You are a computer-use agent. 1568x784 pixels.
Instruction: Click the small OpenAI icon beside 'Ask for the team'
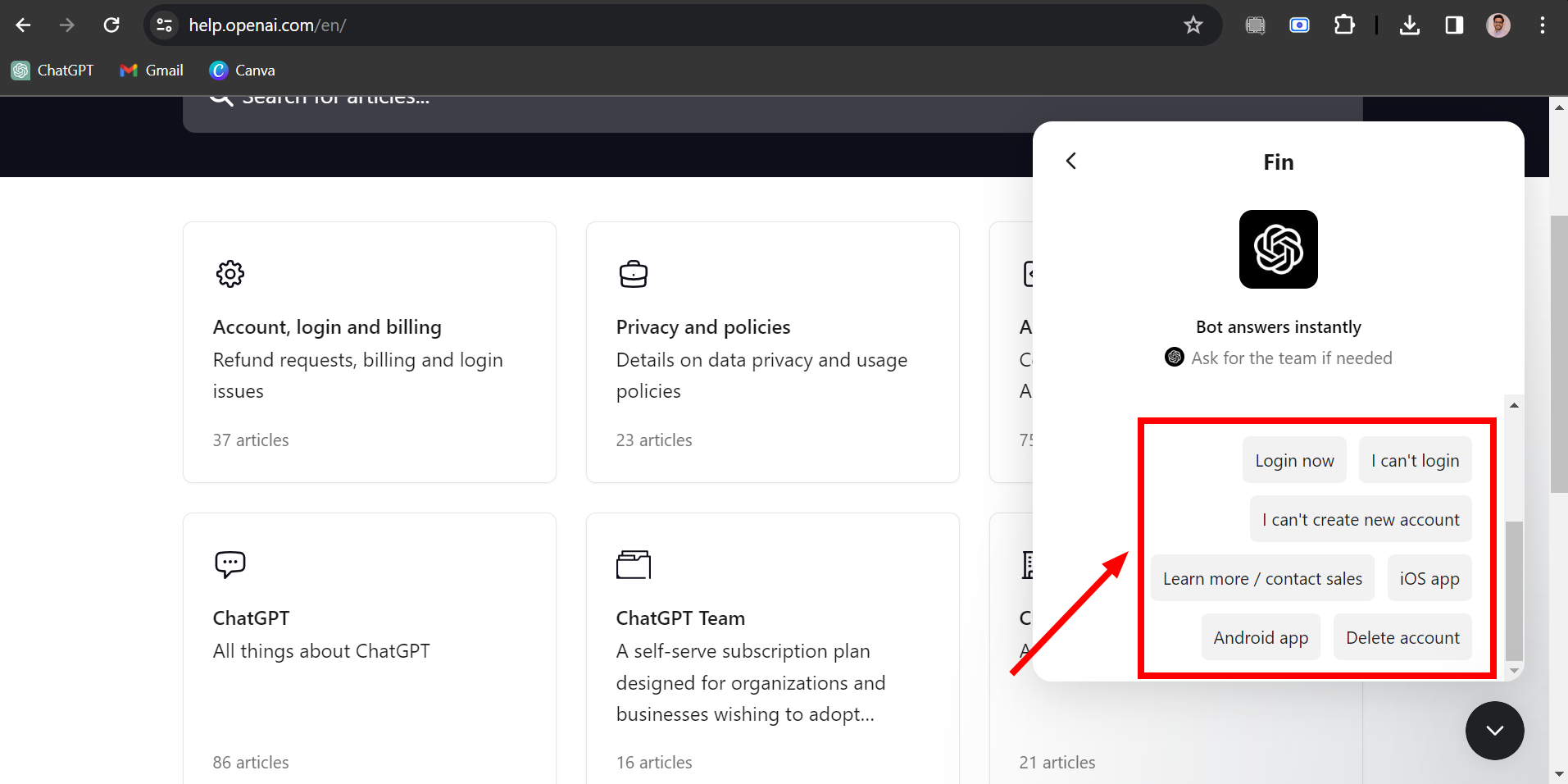click(x=1175, y=357)
